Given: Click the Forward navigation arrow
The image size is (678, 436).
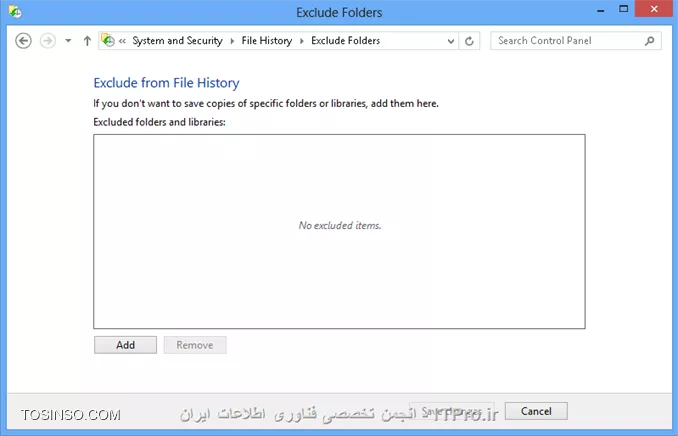Looking at the screenshot, I should click(x=48, y=41).
